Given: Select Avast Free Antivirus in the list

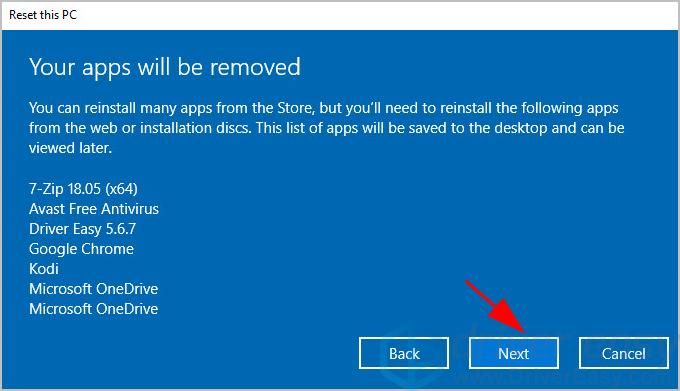Looking at the screenshot, I should [94, 209].
